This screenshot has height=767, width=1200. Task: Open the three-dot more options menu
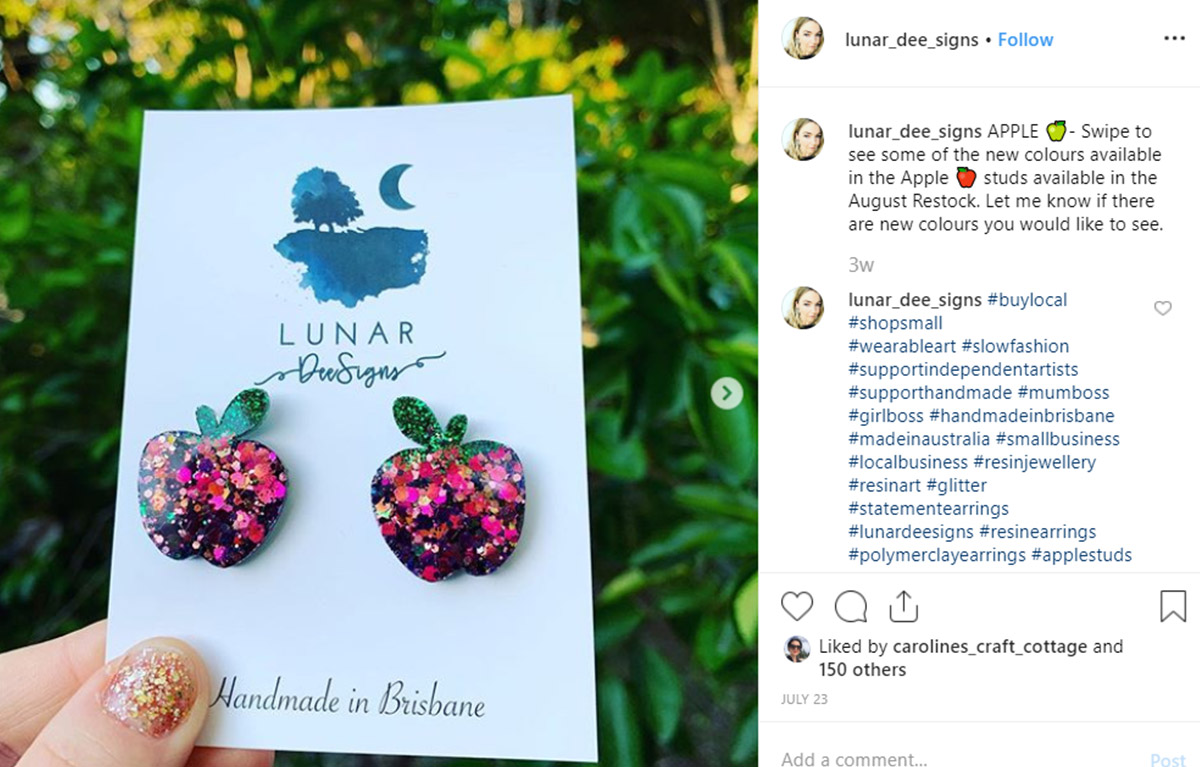[x=1174, y=38]
